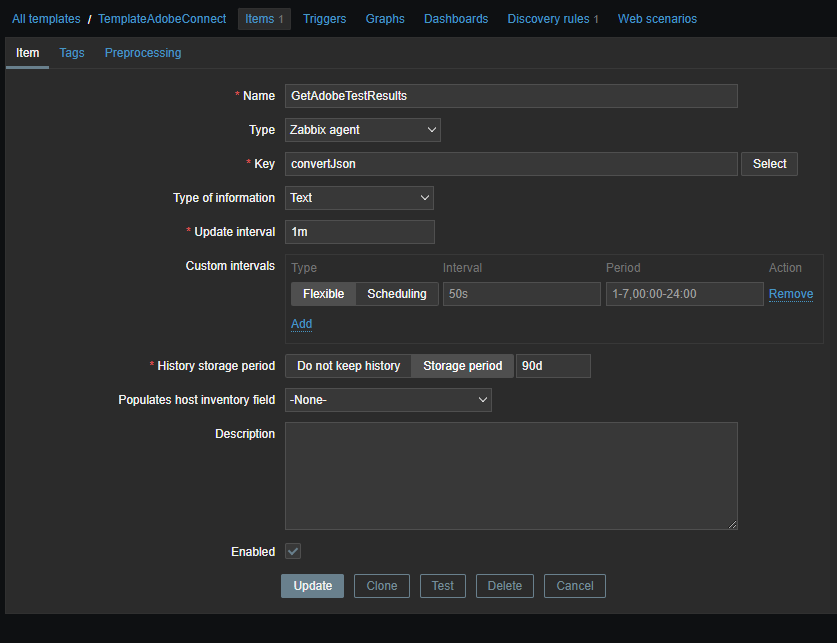Choose Do not keep history option
837x643 pixels.
[x=348, y=366]
